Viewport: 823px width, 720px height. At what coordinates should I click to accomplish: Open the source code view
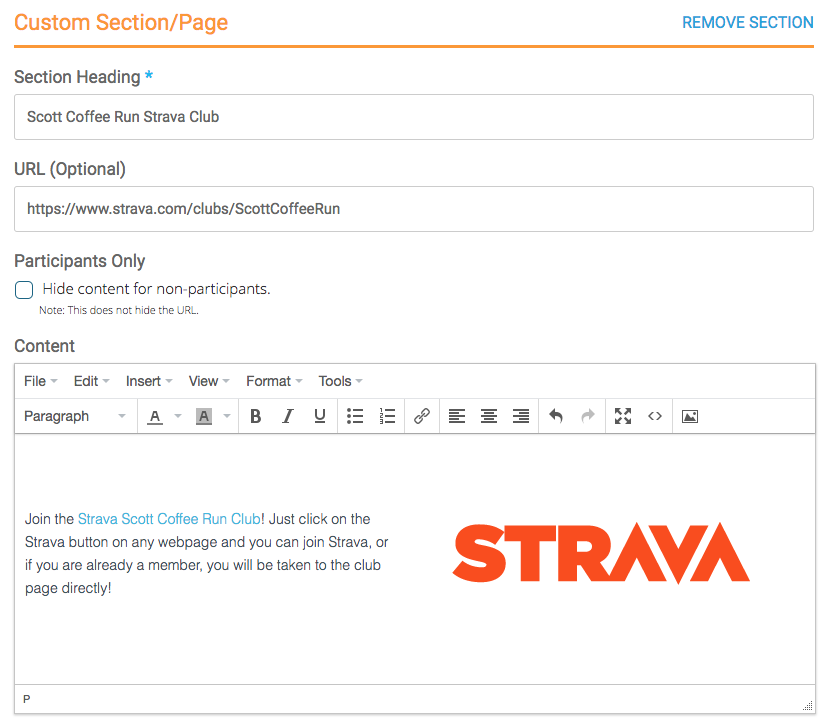click(655, 416)
